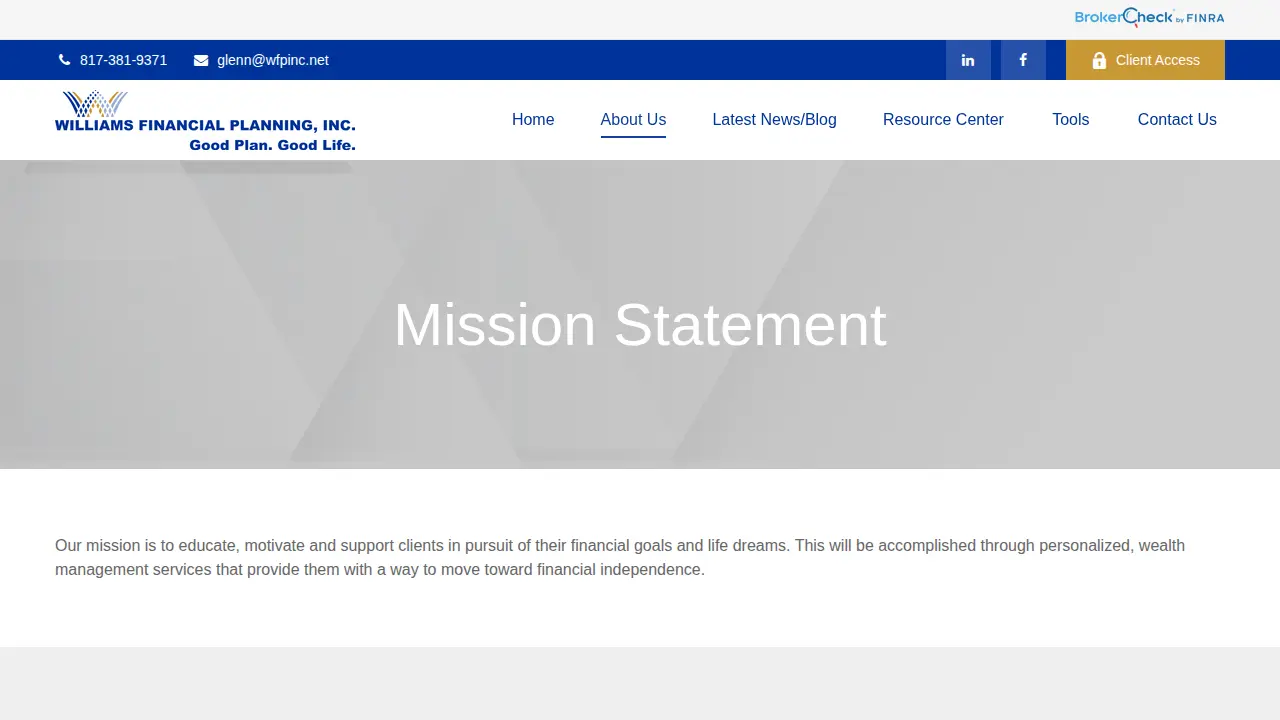Open the Facebook social icon
This screenshot has width=1280, height=720.
tap(1023, 60)
